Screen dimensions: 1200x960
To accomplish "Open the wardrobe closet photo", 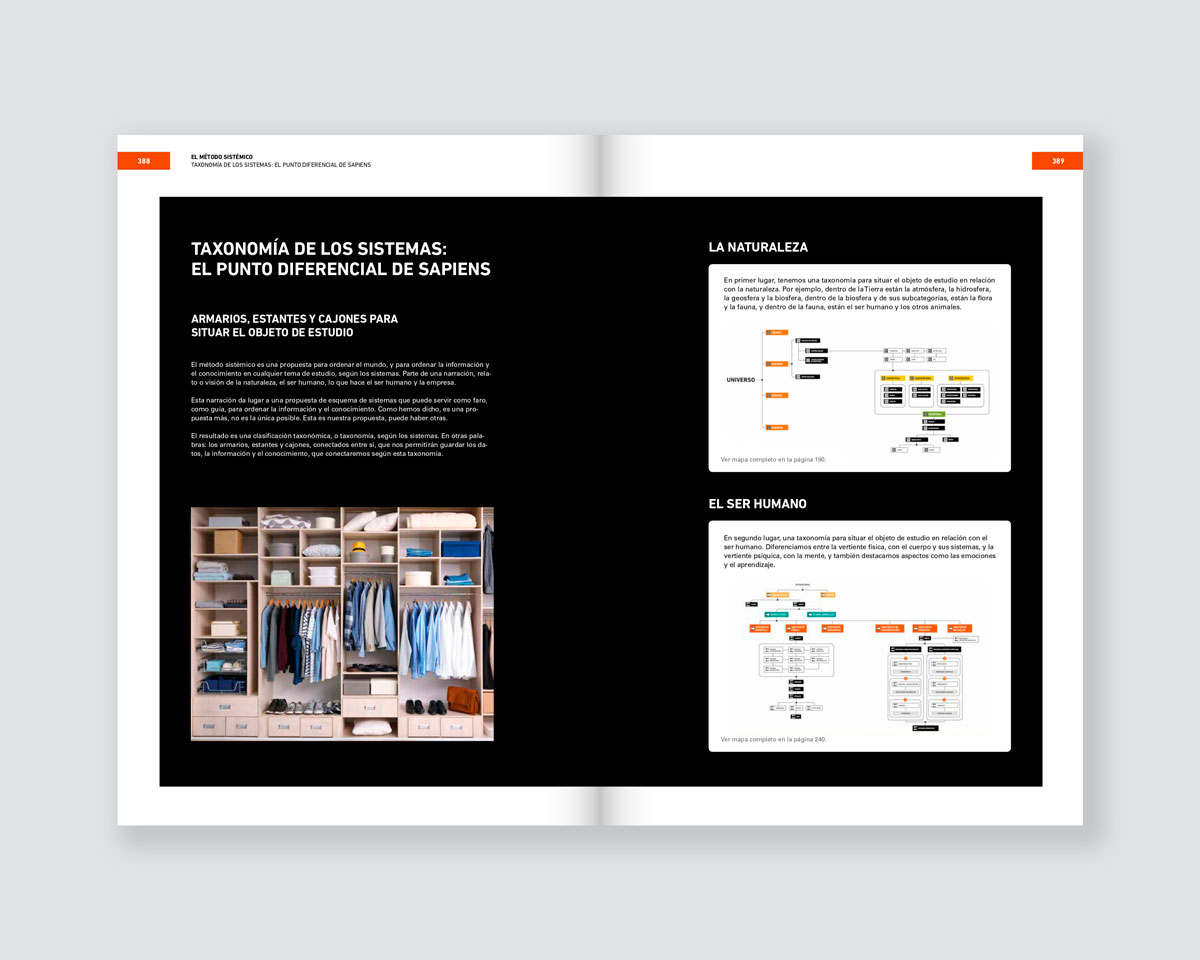I will (342, 623).
